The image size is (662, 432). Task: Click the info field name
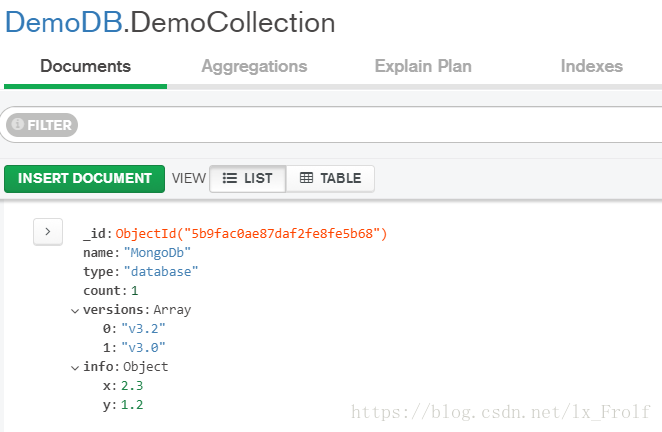[x=98, y=367]
